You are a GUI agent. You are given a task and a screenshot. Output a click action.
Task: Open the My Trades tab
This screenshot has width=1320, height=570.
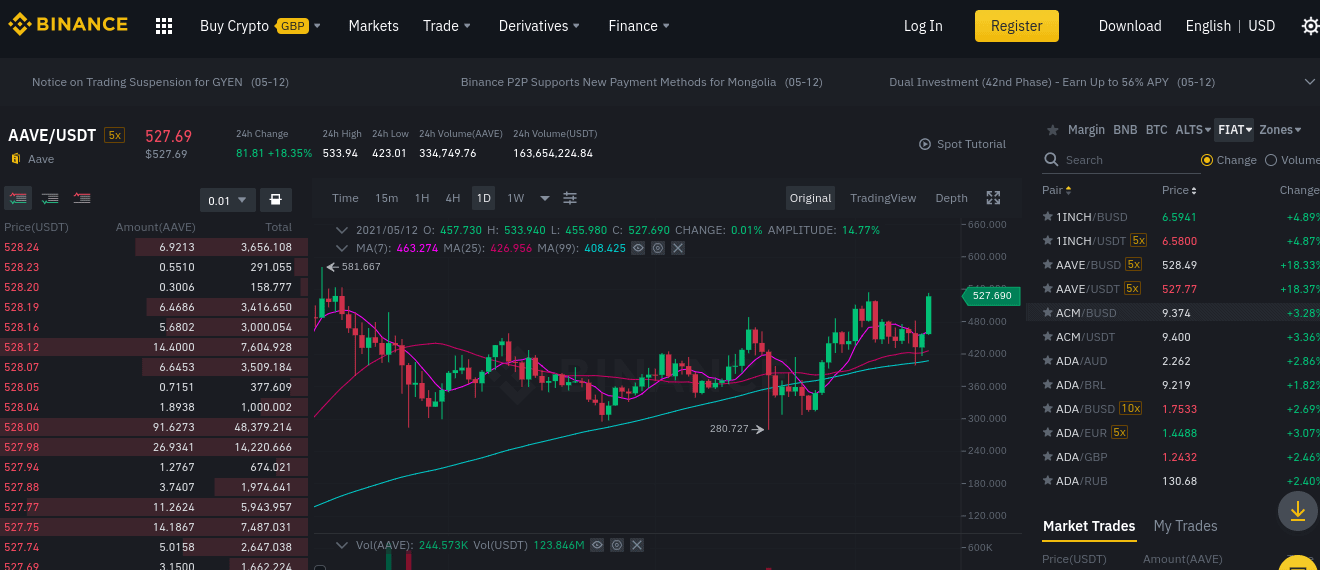click(1185, 526)
